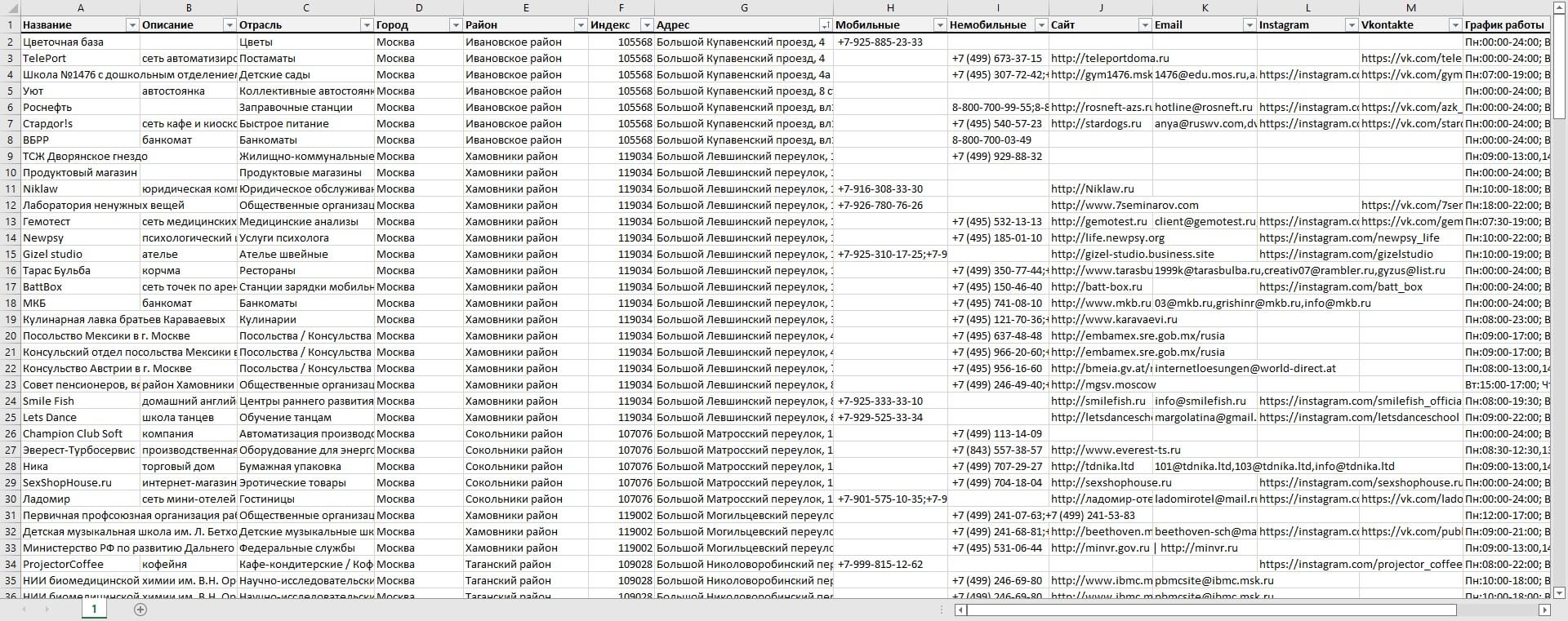This screenshot has height=621, width=1568.
Task: Select column A header
Action: tap(80, 7)
